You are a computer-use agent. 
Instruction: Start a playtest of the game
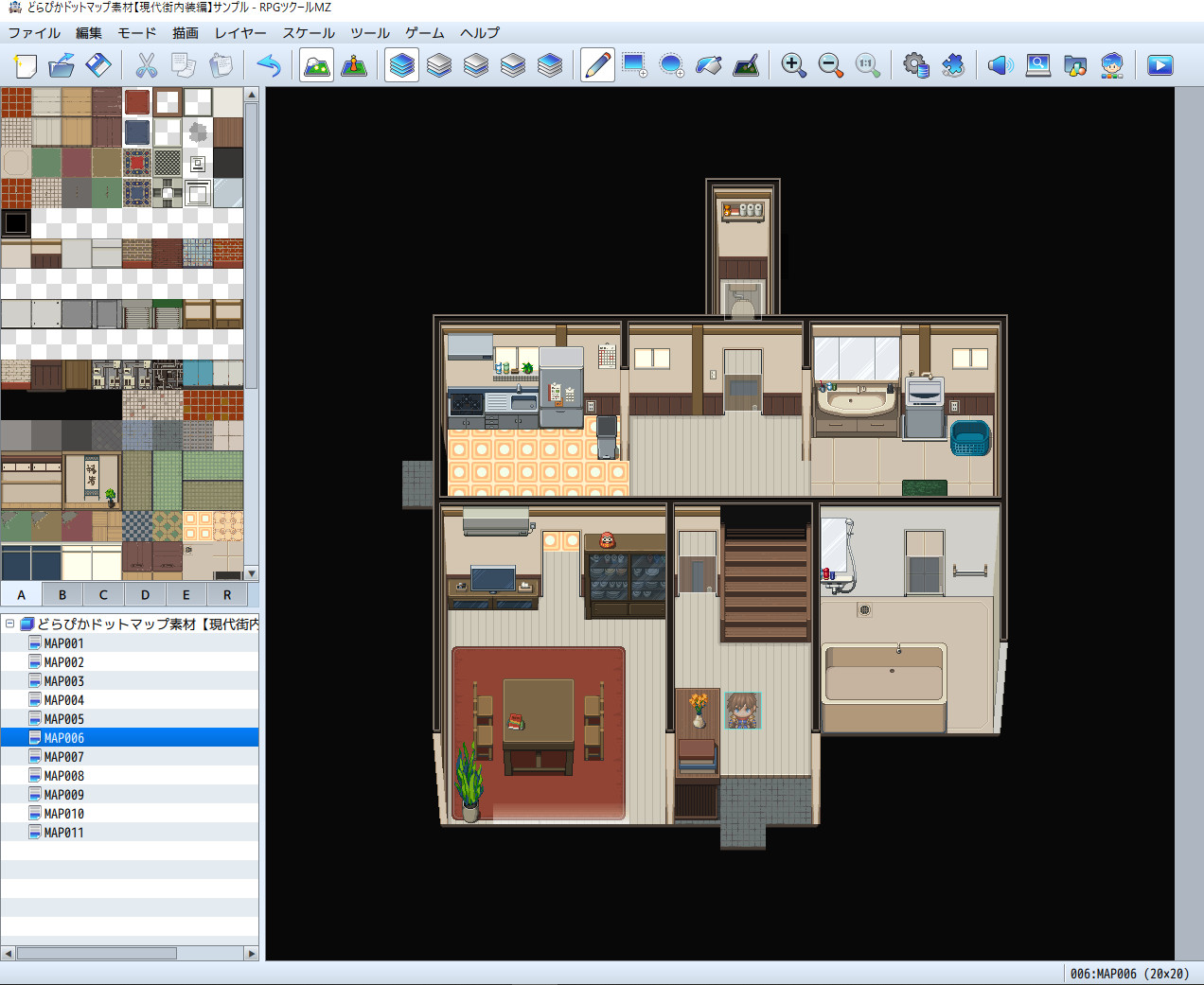[1160, 64]
